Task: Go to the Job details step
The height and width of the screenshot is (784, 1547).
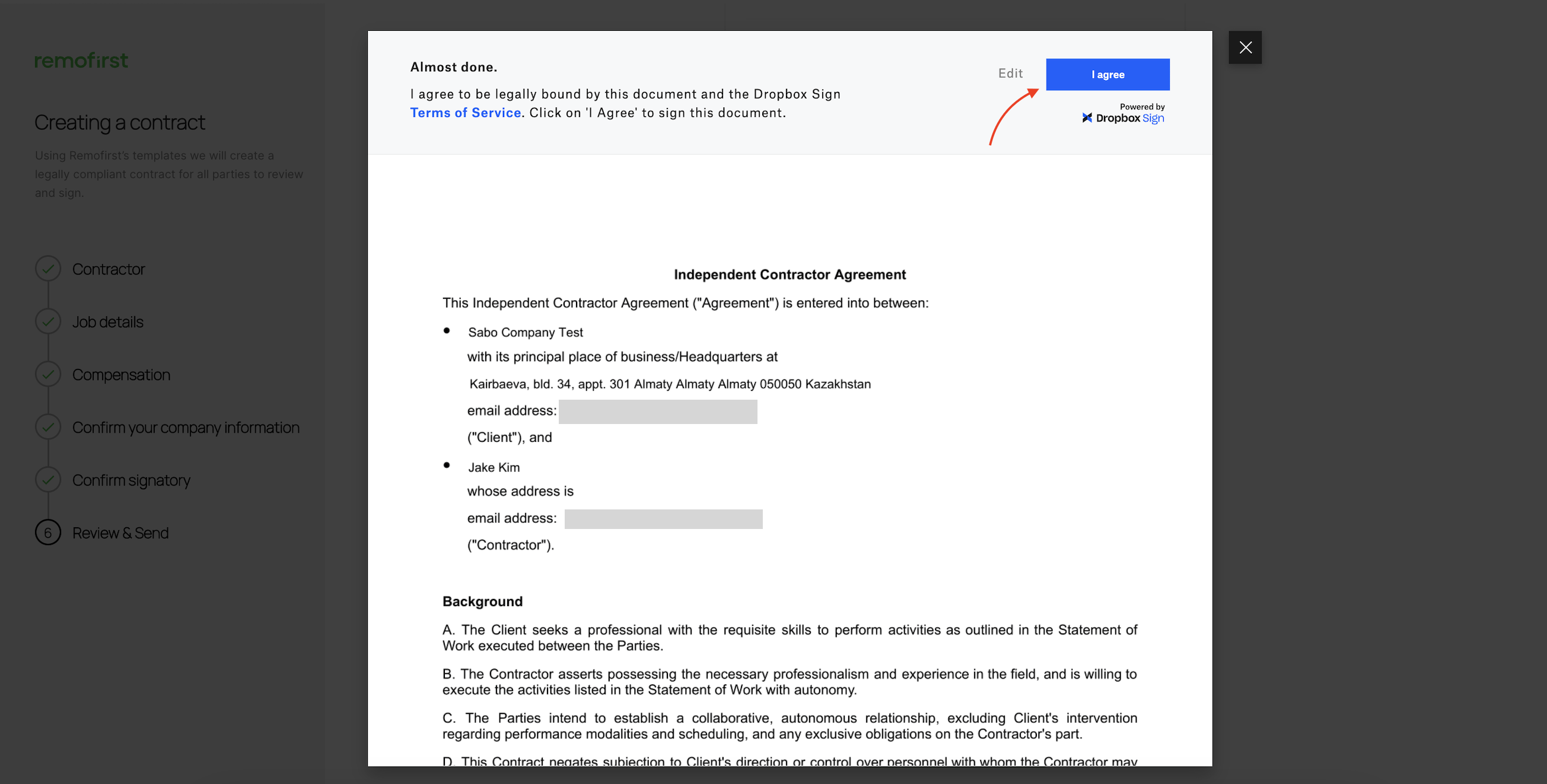Action: [108, 322]
